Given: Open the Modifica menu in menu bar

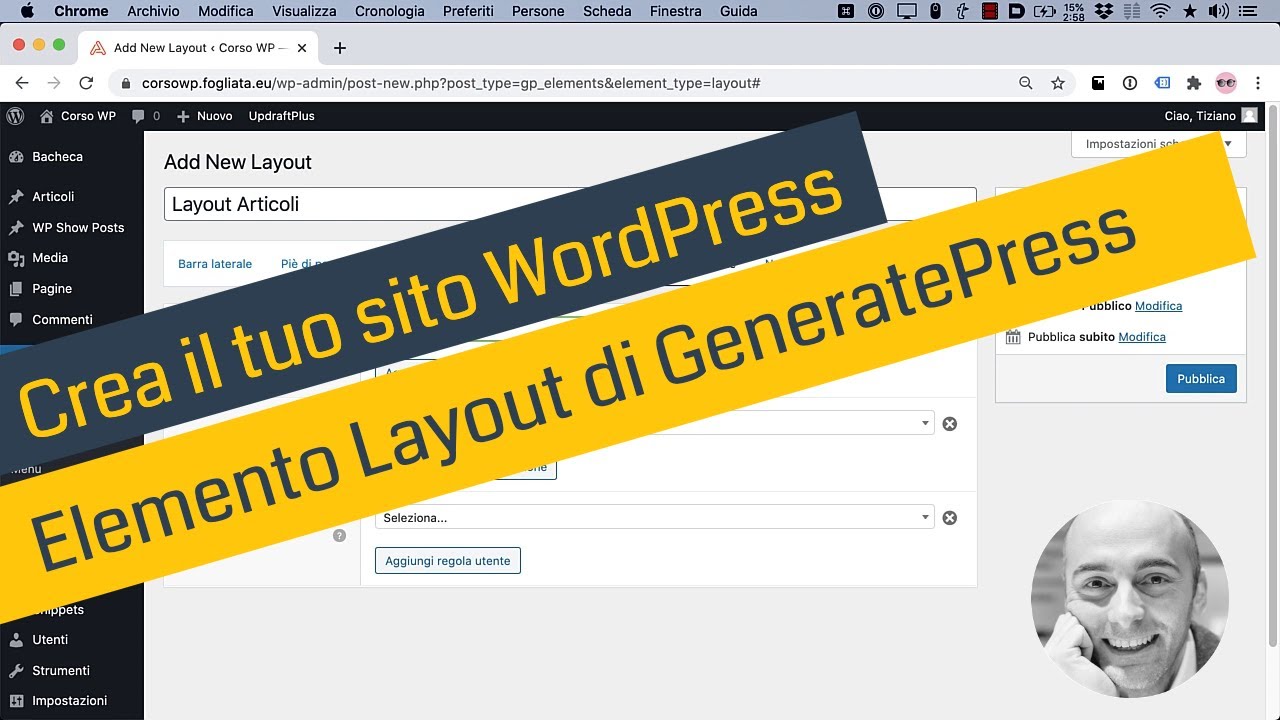Looking at the screenshot, I should pos(226,11).
